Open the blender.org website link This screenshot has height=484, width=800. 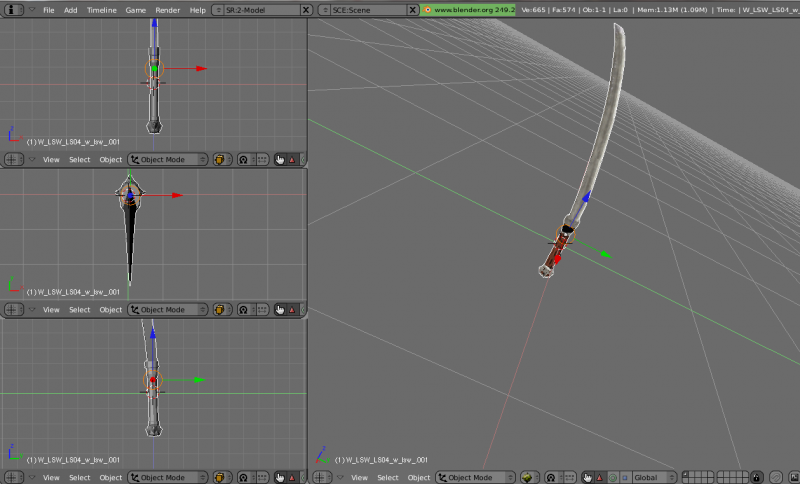468,9
